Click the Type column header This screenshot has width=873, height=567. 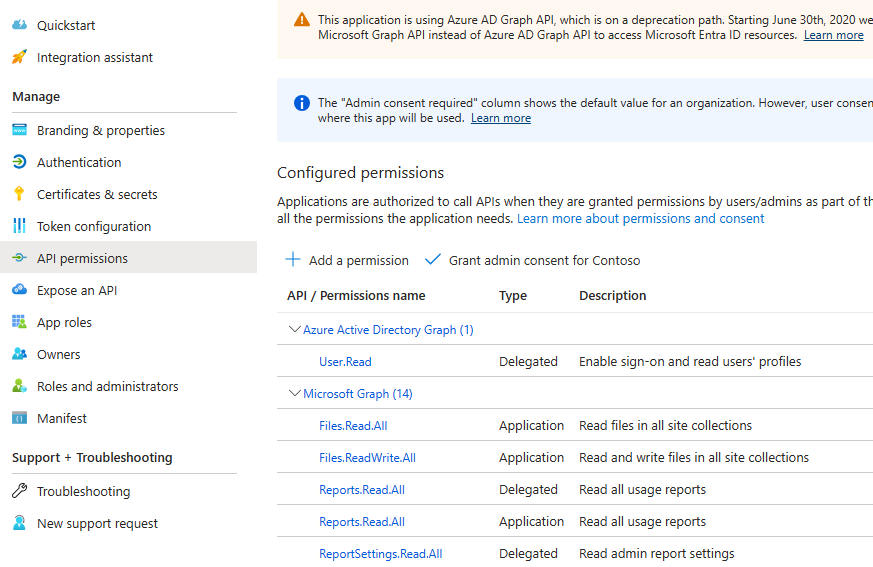click(513, 296)
